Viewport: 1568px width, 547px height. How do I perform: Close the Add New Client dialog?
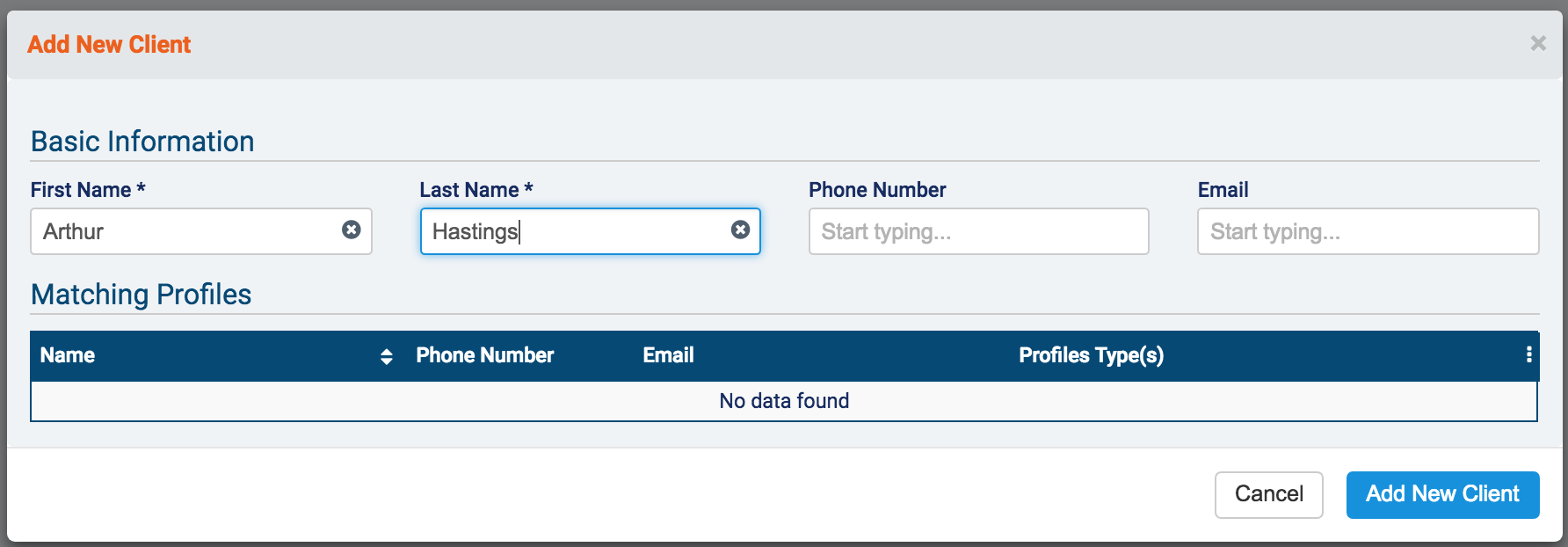click(1538, 43)
